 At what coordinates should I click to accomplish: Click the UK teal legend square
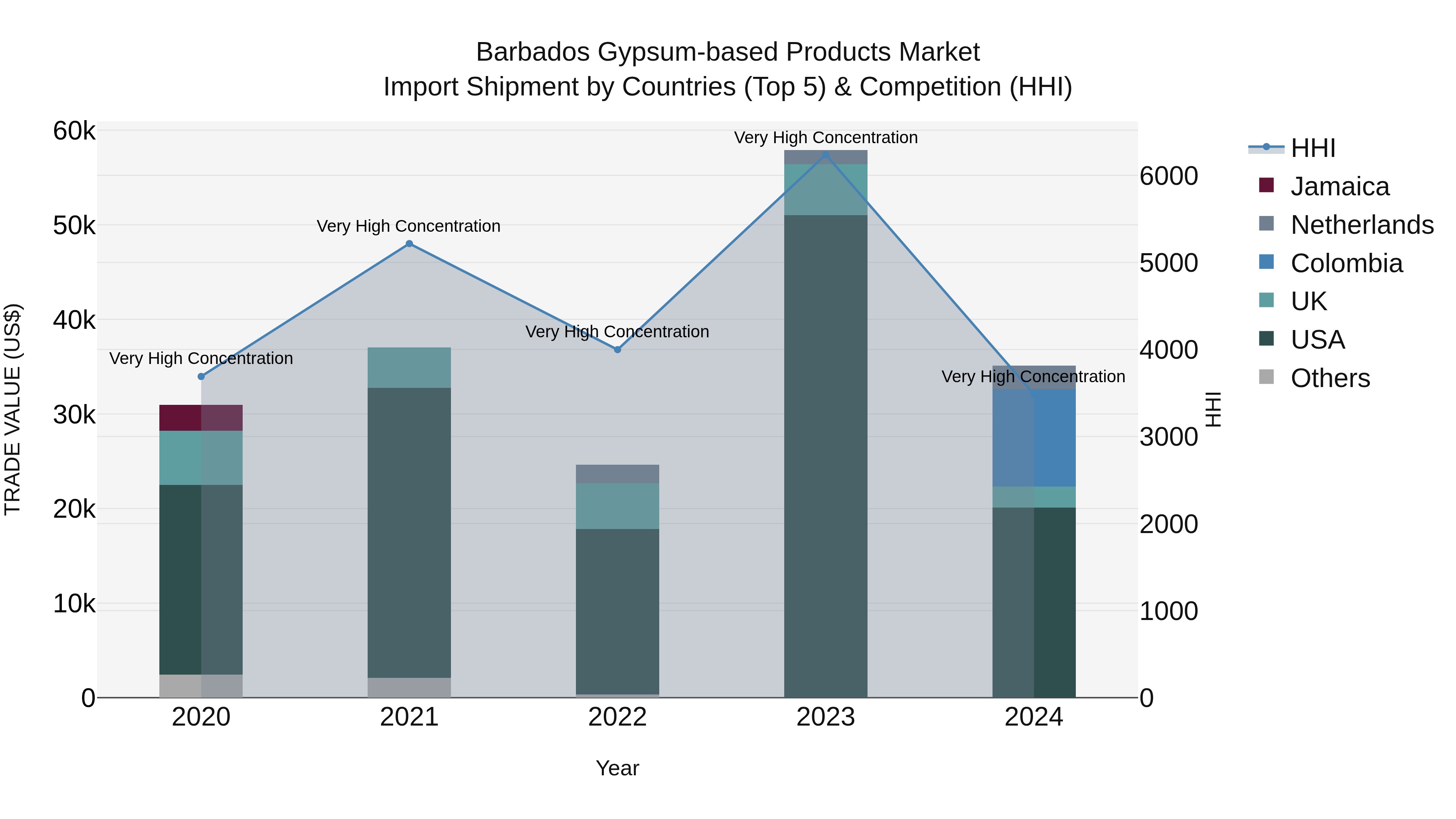1267,300
